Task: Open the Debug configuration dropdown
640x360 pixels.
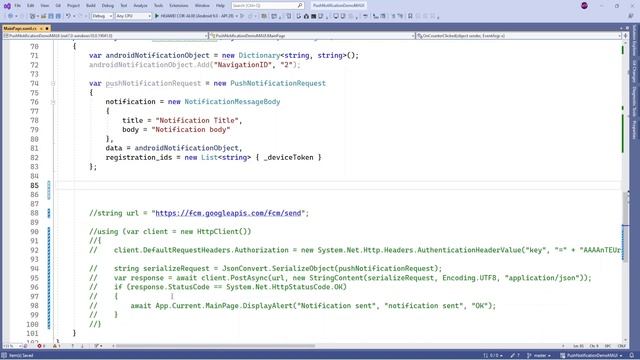Action: 102,16
